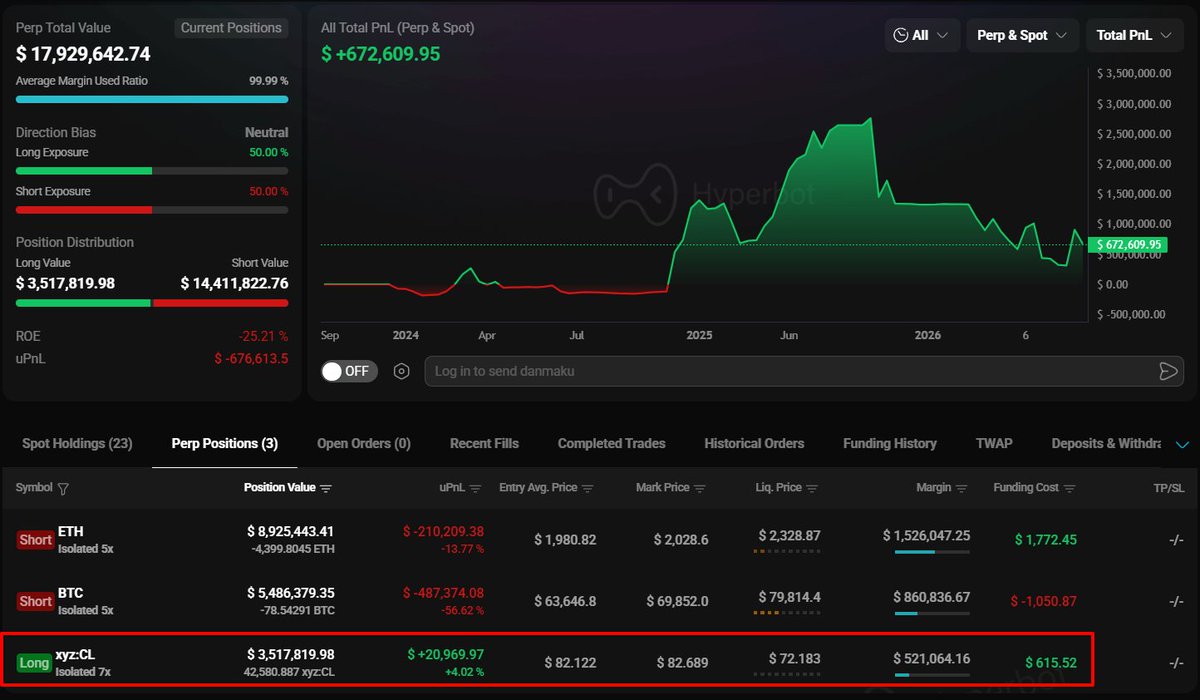Viewport: 1200px width, 700px height.
Task: Click the Short Value $14,411,822.76
Action: click(234, 284)
